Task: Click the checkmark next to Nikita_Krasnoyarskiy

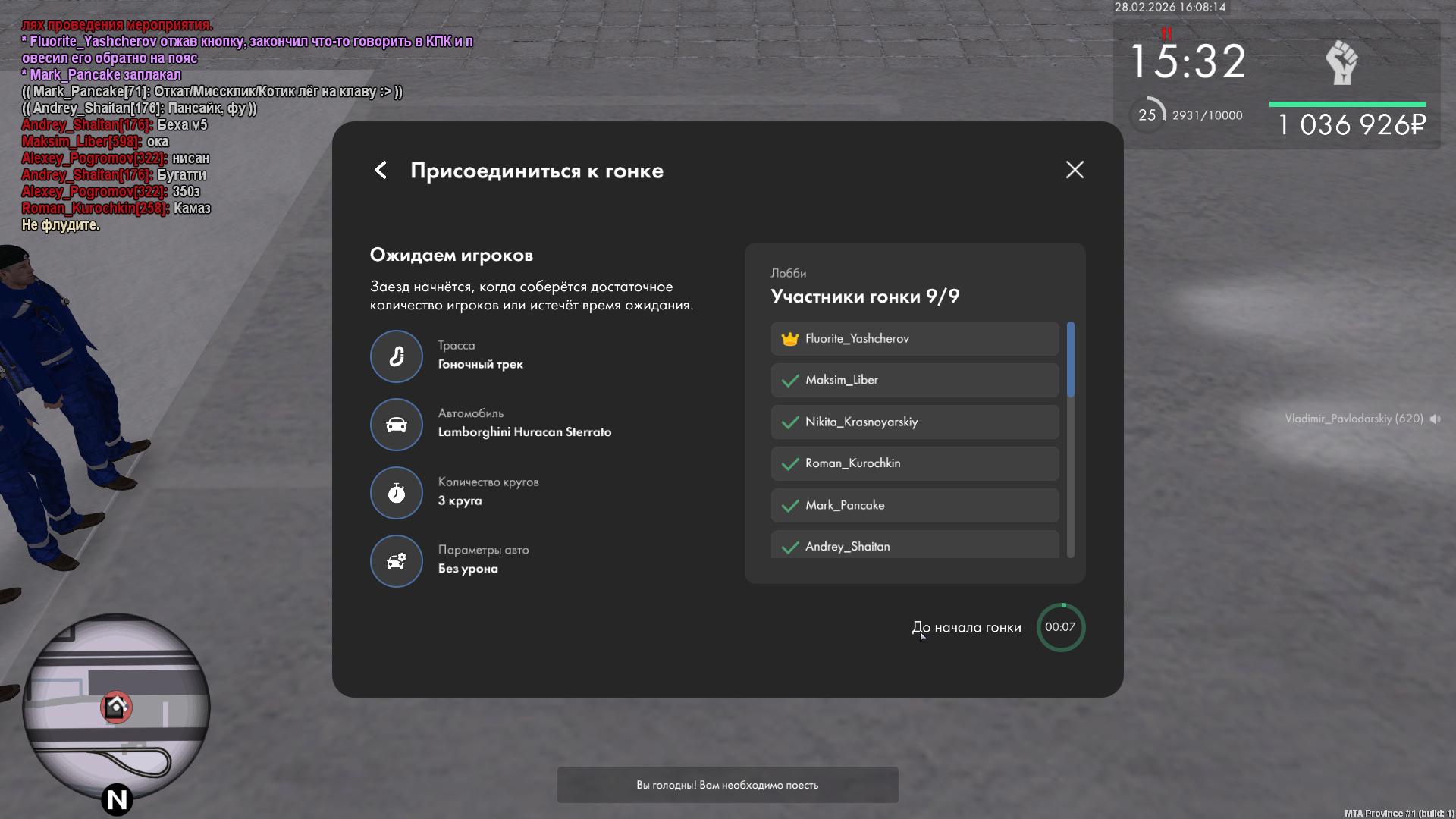Action: coord(790,422)
